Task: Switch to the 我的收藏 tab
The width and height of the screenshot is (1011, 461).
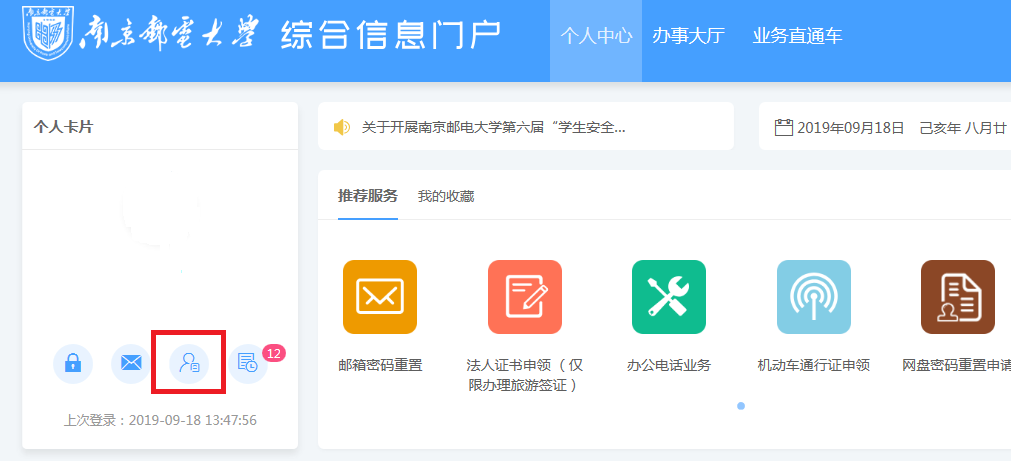Action: (x=446, y=196)
